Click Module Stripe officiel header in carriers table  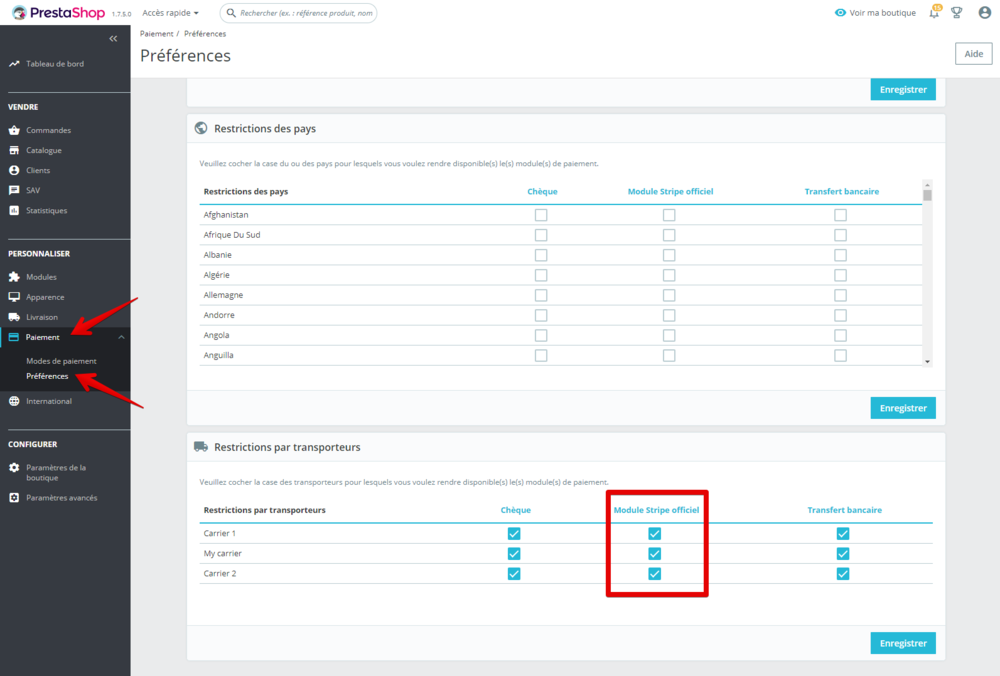(x=656, y=510)
